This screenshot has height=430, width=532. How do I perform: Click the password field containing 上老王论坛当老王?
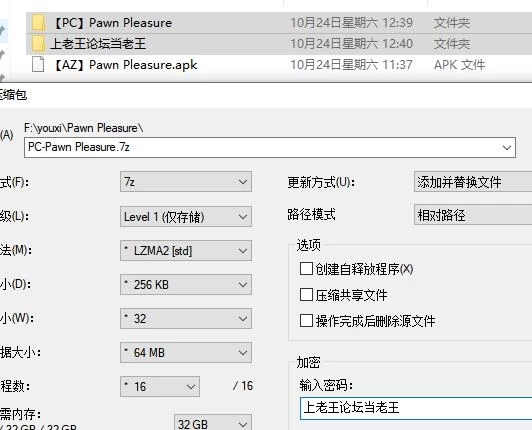click(416, 408)
